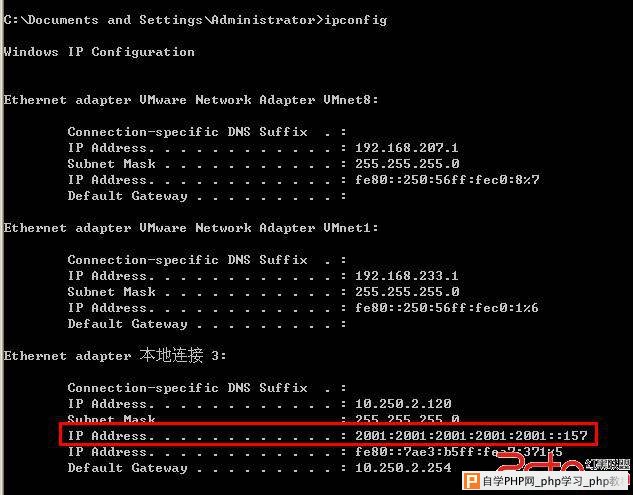The image size is (633, 495).
Task: Select IP address 192.168.207.1
Action: pyautogui.click(x=407, y=148)
